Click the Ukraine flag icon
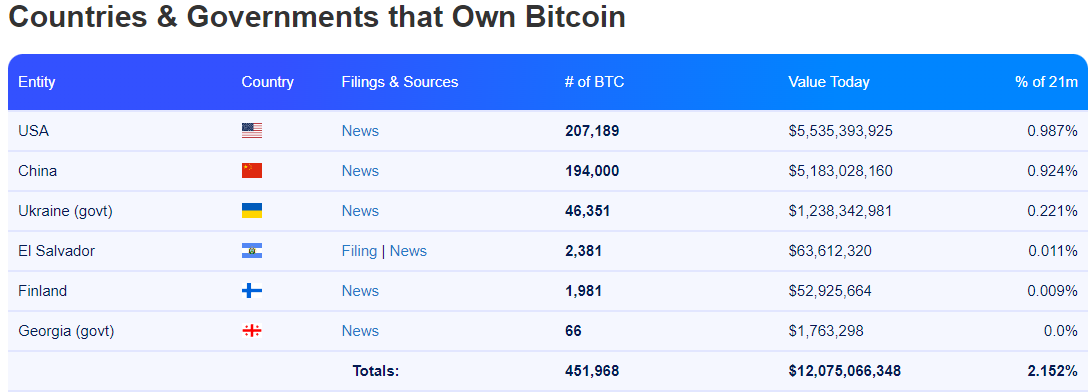The width and height of the screenshot is (1091, 392). [252, 211]
